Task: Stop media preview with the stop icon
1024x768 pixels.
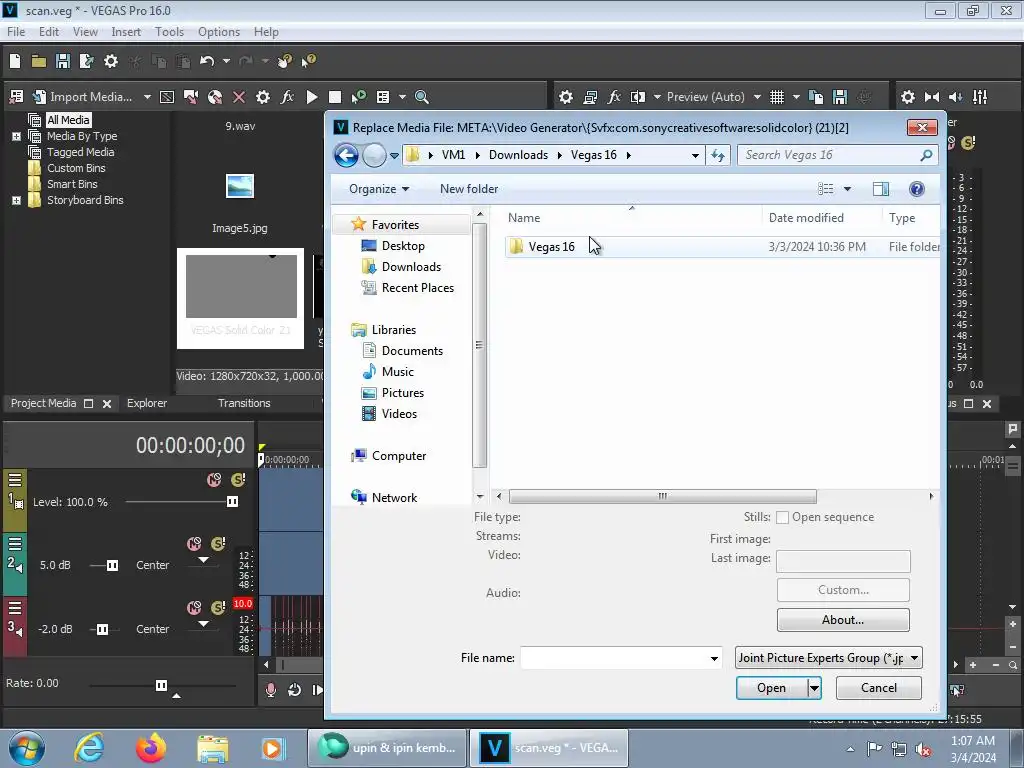Action: 335,97
